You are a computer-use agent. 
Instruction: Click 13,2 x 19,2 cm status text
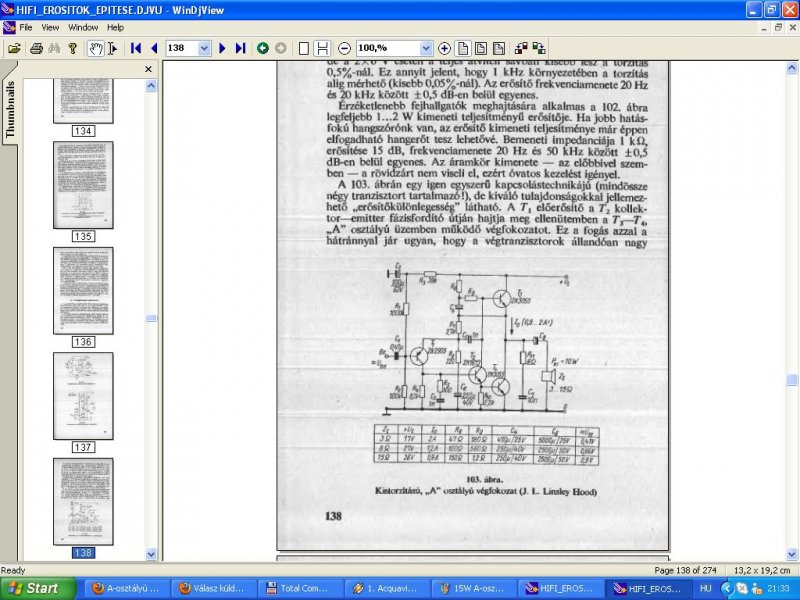[762, 570]
